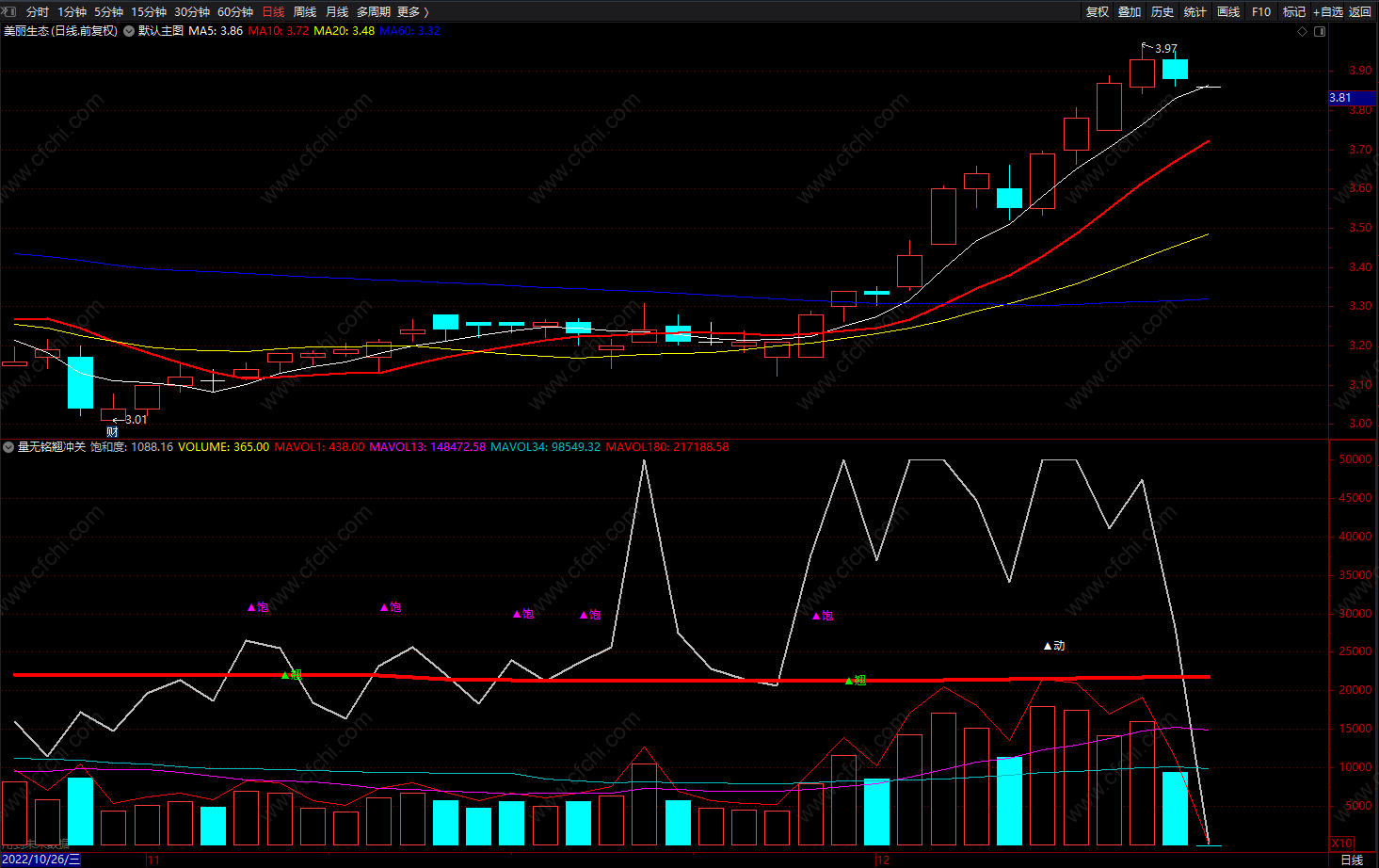Image resolution: width=1379 pixels, height=868 pixels.
Task: Select the 分时 intraday view tab
Action: [38, 11]
